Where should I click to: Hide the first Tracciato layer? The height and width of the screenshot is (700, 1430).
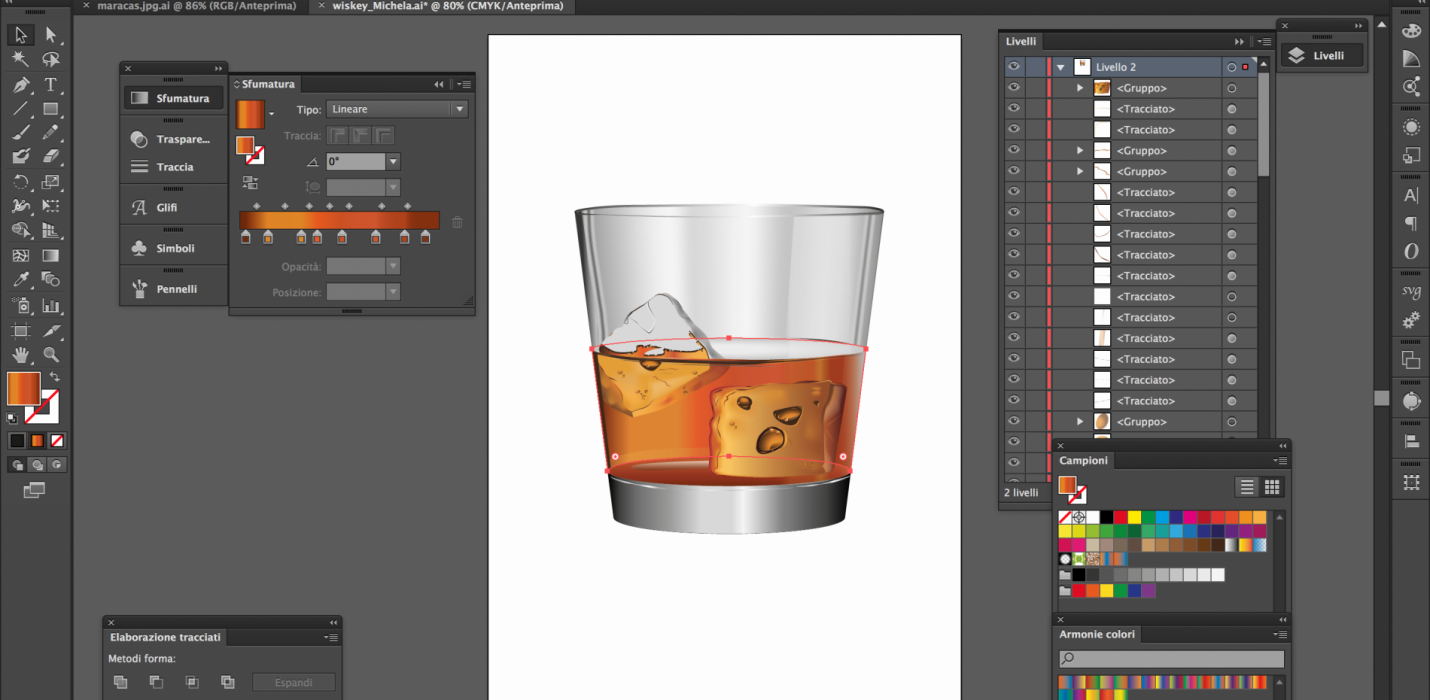[x=1013, y=108]
